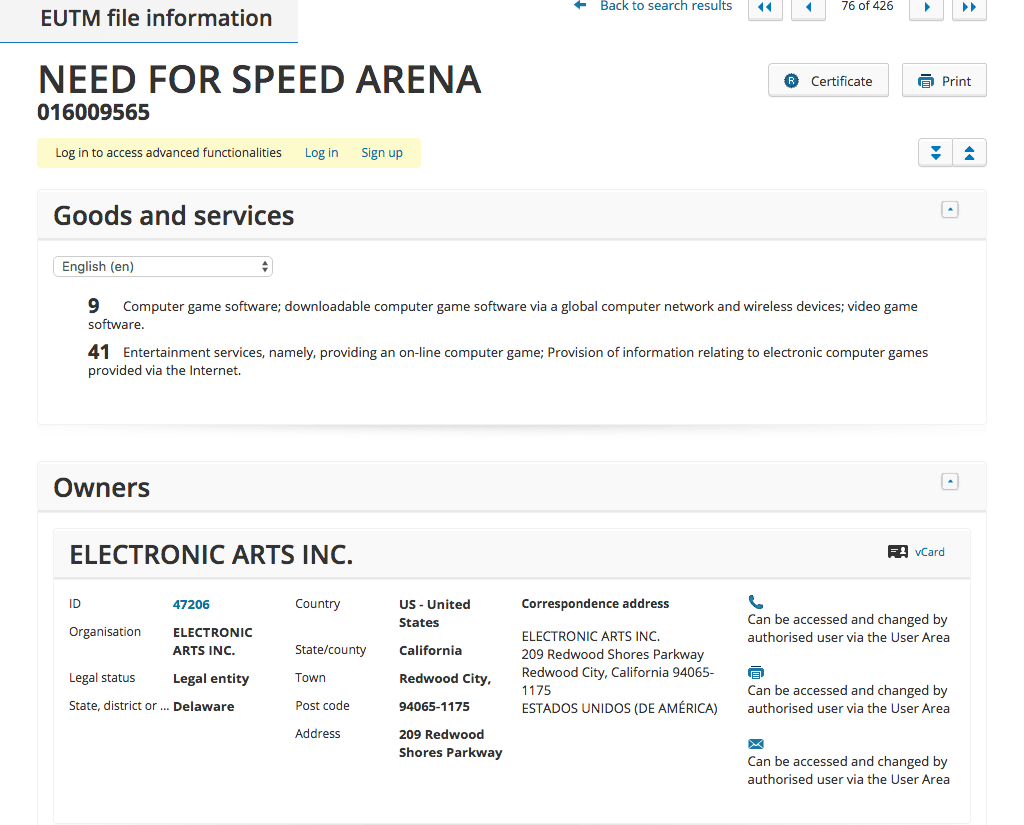Click the Log in link
The width and height of the screenshot is (1024, 825).
click(321, 153)
